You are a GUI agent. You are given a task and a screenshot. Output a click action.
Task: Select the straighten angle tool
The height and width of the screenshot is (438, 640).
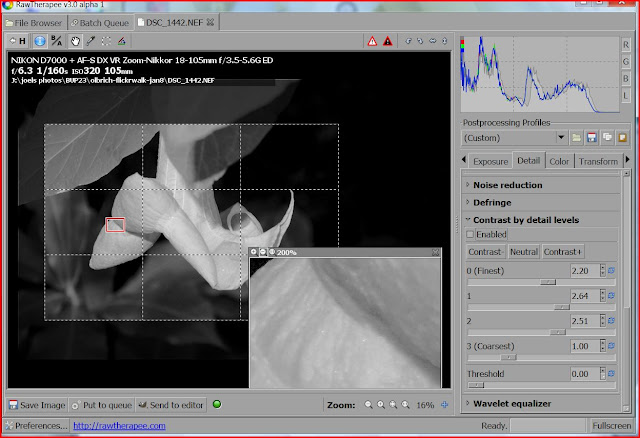click(122, 41)
